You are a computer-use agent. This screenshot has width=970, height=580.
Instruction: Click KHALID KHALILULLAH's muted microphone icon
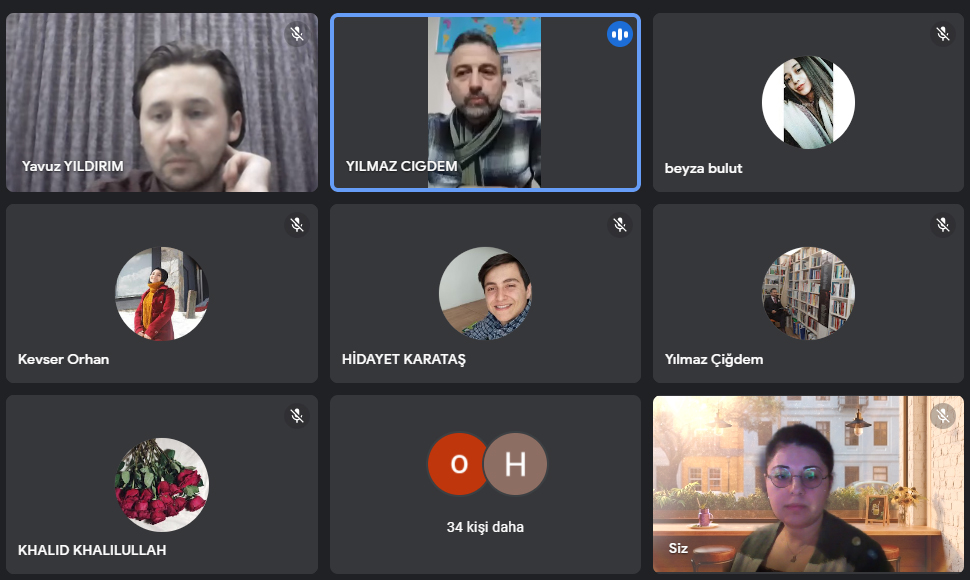pyautogui.click(x=297, y=416)
